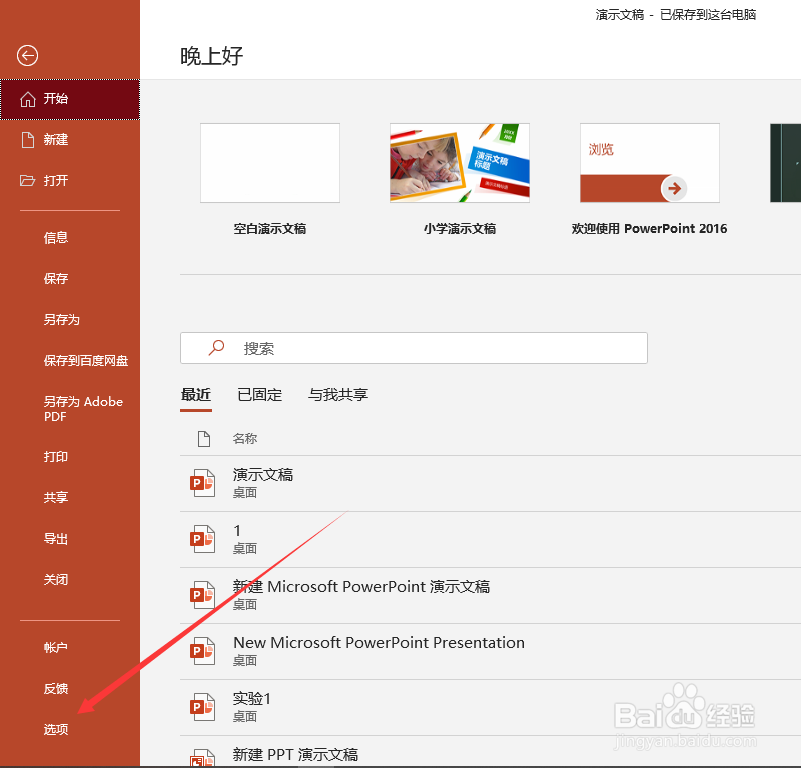Switch to the 与我共享 tab
This screenshot has height=768, width=801.
pyautogui.click(x=338, y=395)
